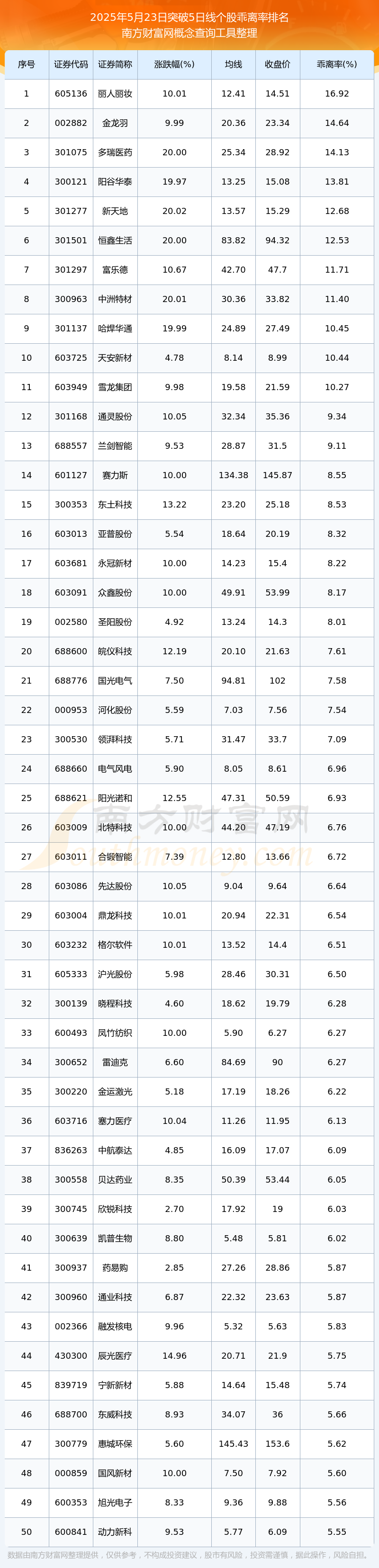This screenshot has height=1568, width=379.
Task: Select stock code 300139
Action: click(x=71, y=1004)
